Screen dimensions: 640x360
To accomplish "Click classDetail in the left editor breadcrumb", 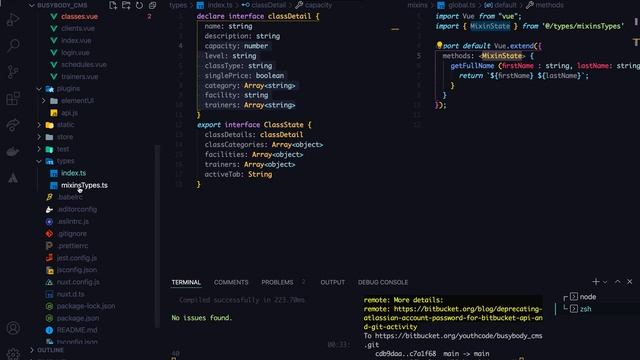I will pos(269,5).
